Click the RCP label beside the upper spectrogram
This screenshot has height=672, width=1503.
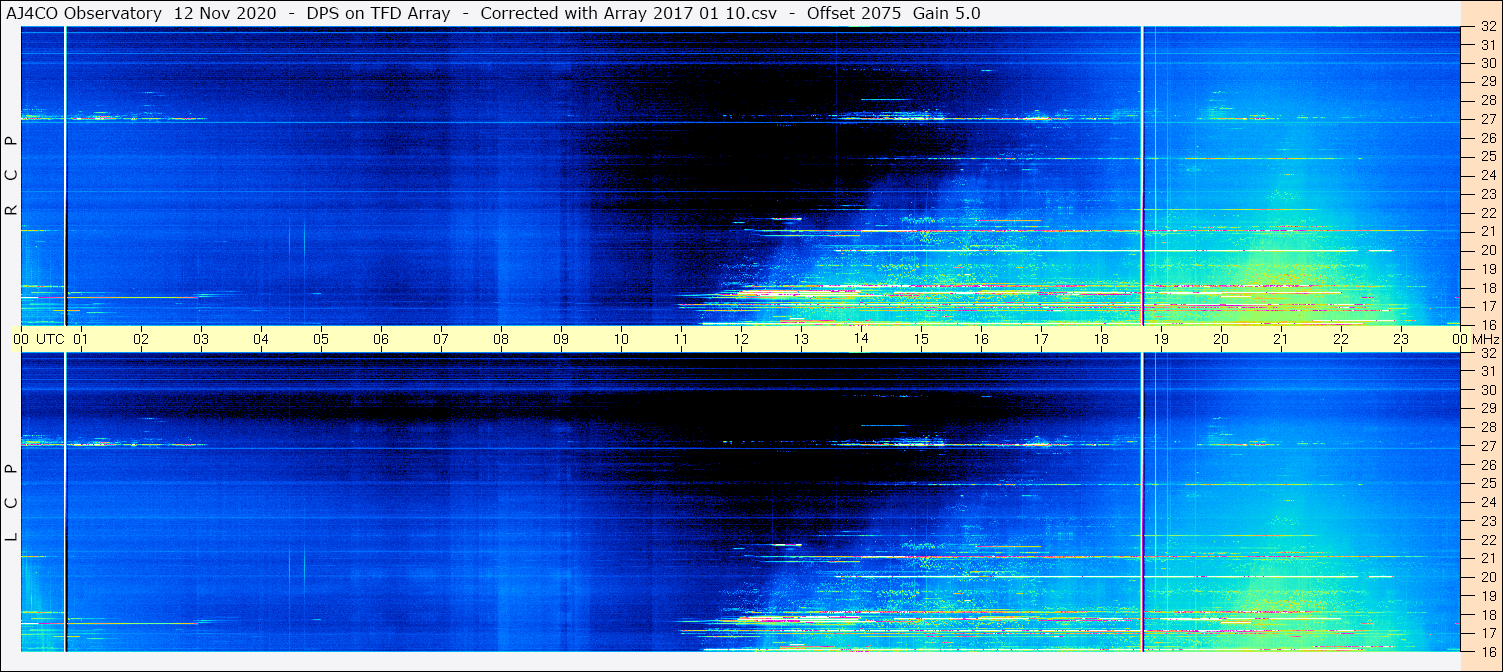(x=12, y=176)
